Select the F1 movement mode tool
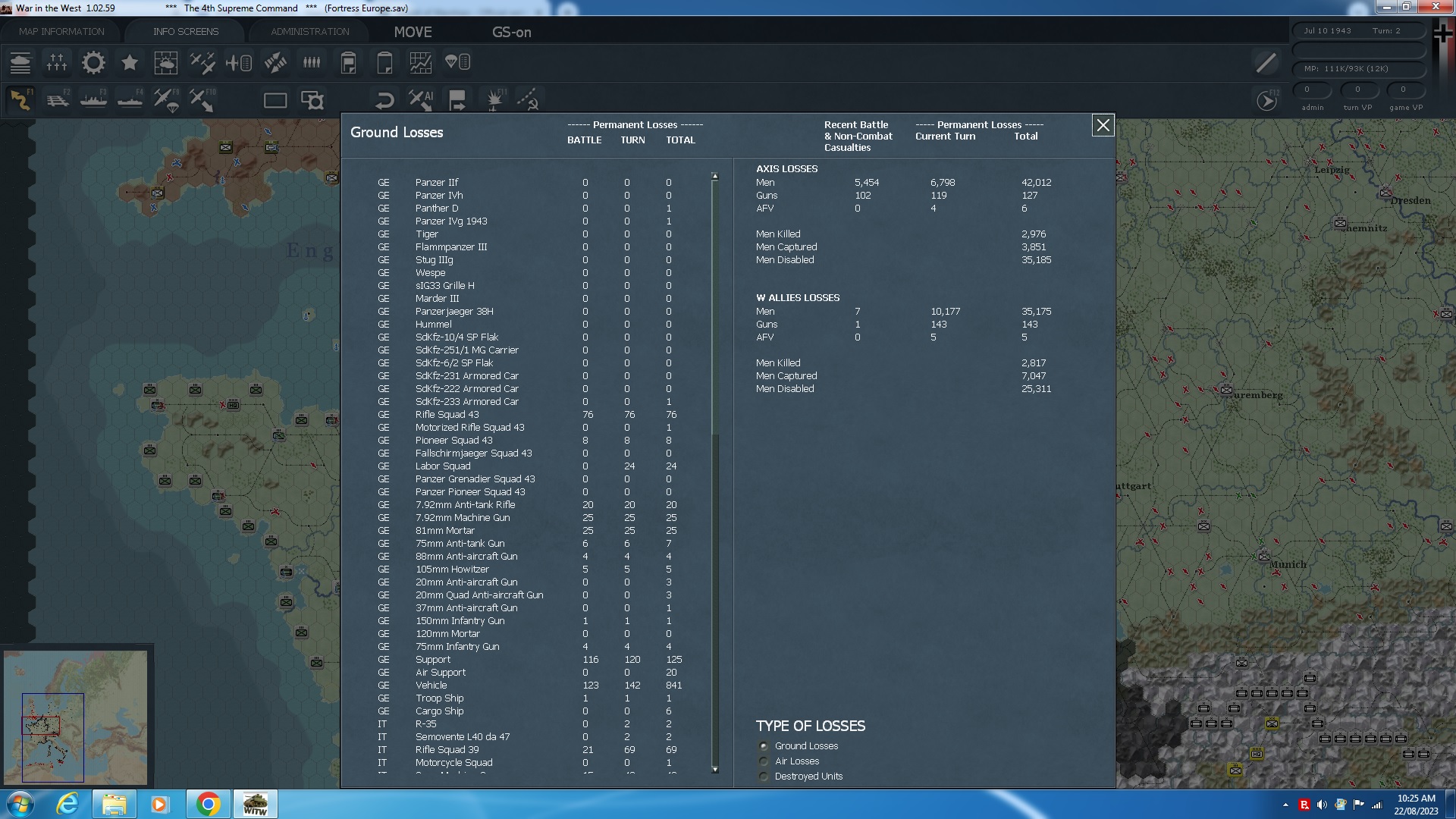 pos(21,99)
